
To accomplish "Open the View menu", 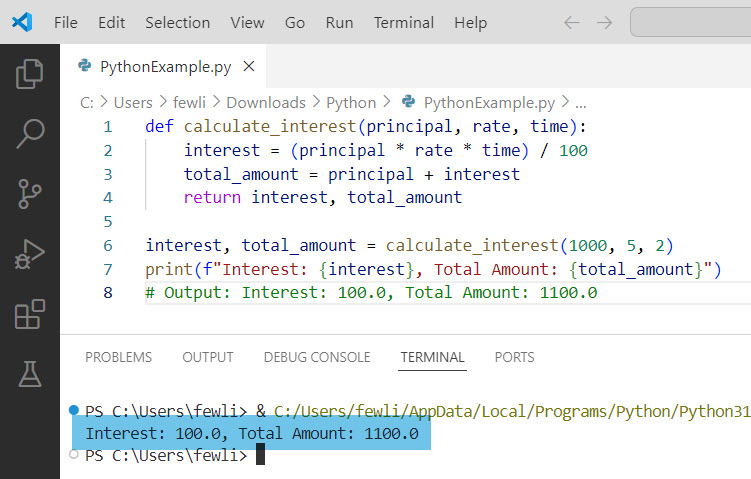I will (x=247, y=23).
